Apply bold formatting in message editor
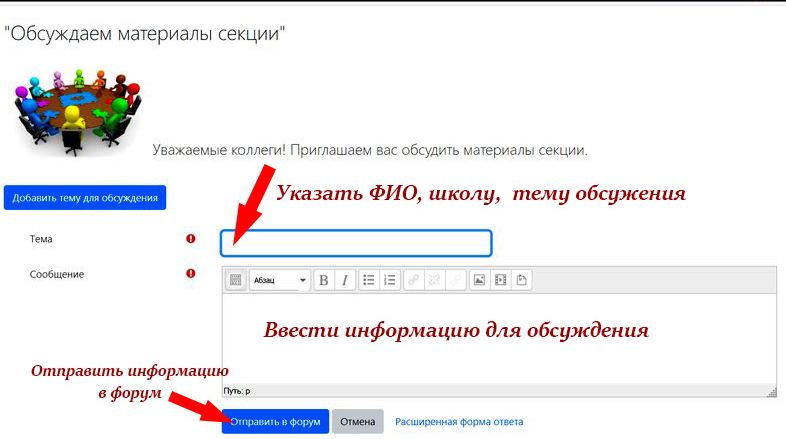Viewport: 786px width, 439px height. [x=323, y=281]
